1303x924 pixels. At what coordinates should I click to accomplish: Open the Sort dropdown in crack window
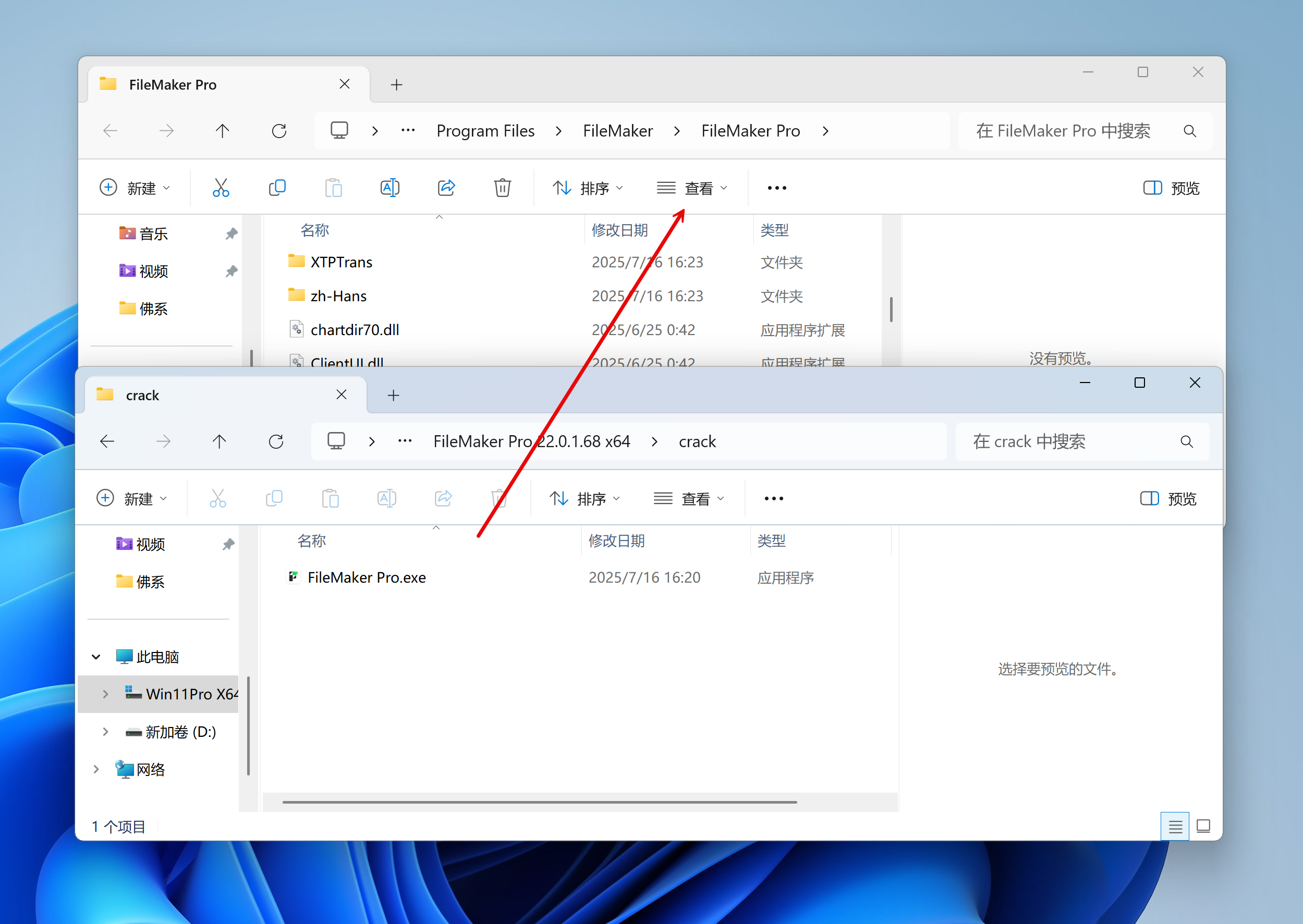[x=584, y=498]
